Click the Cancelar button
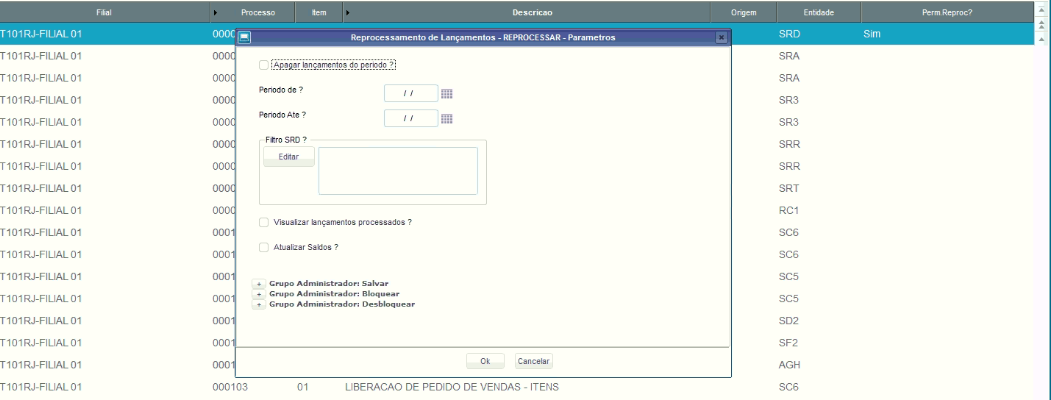 [x=534, y=361]
